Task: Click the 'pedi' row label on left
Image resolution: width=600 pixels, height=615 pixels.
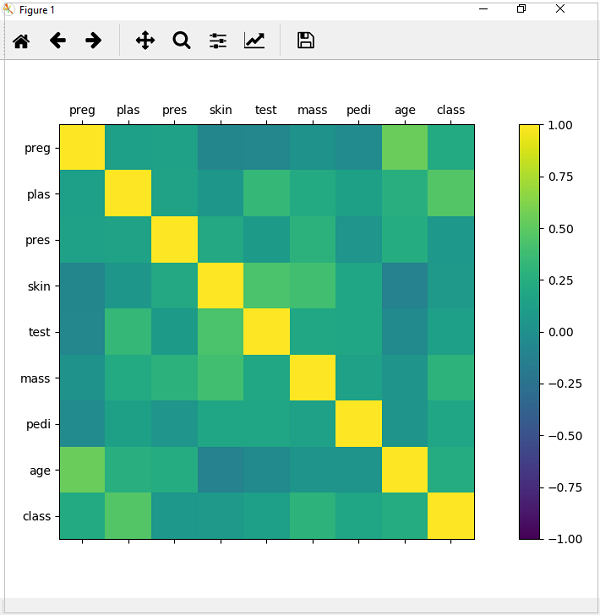Action: 36,424
